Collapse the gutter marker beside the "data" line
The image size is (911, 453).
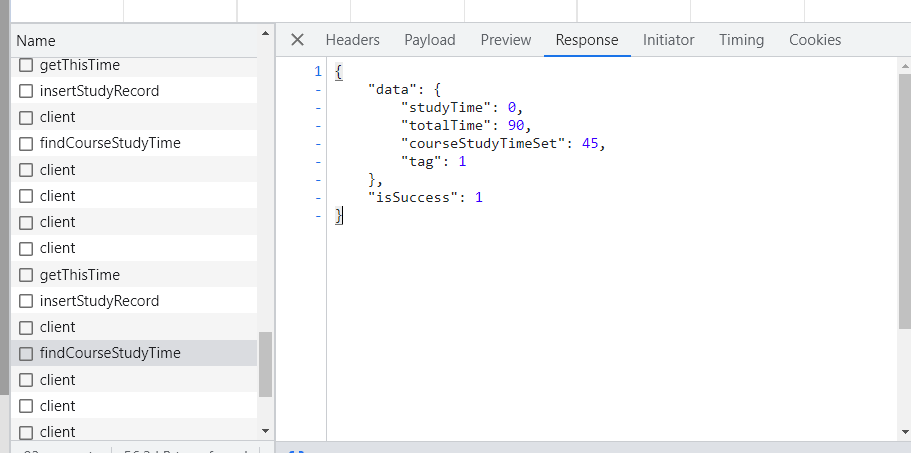click(317, 89)
